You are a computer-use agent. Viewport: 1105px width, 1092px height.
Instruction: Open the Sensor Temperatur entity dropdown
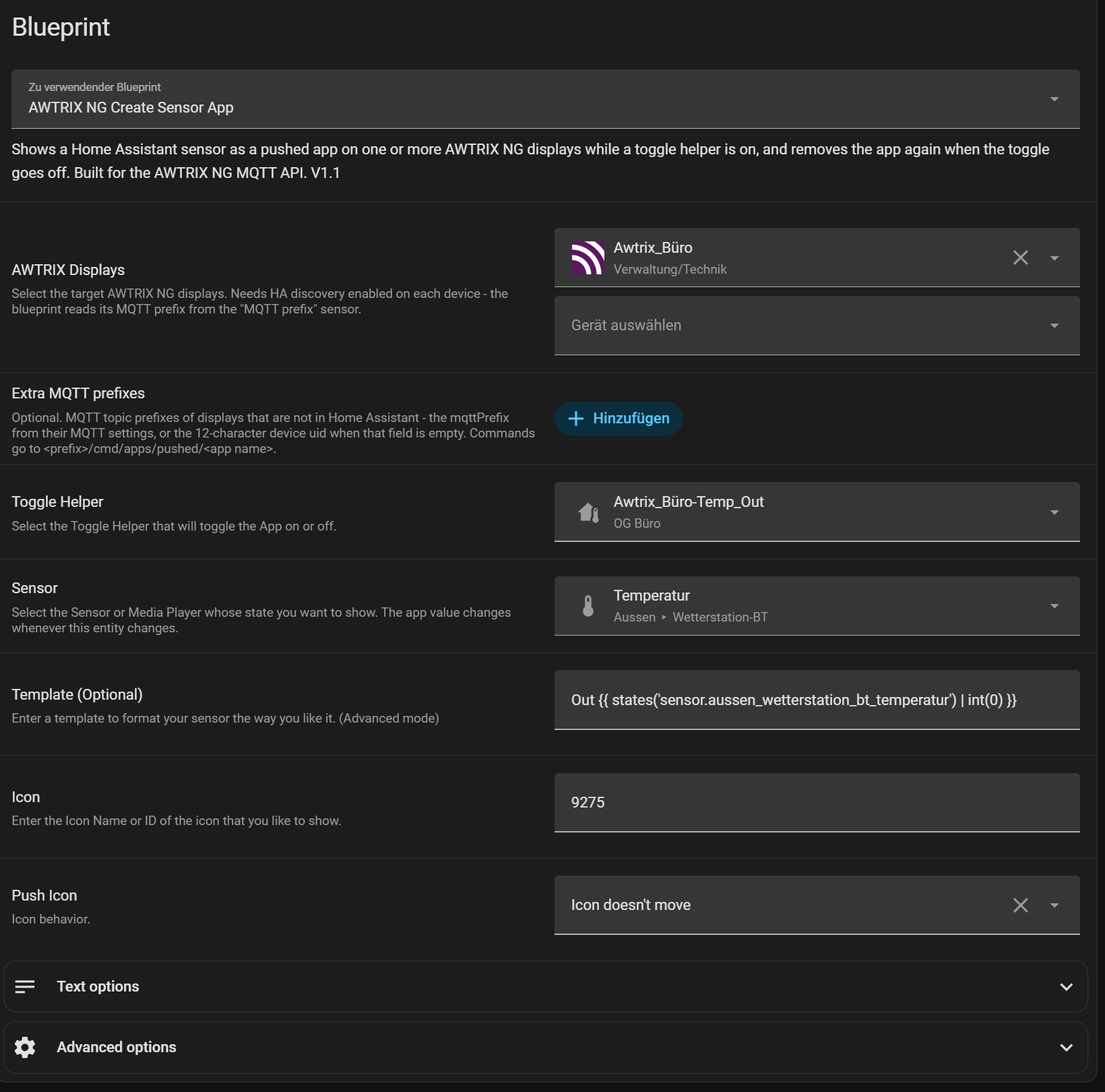click(817, 606)
